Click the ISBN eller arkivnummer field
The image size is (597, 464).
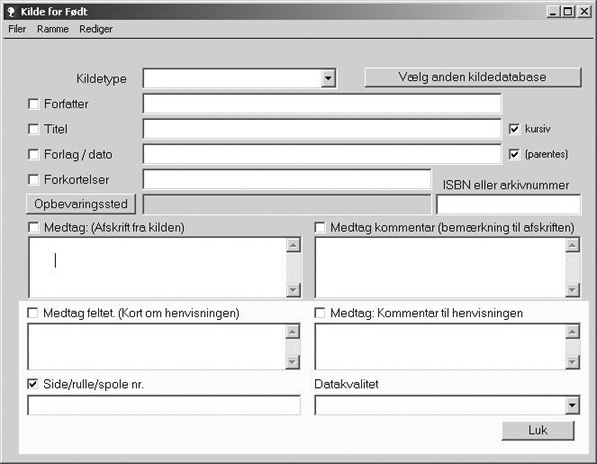(x=508, y=204)
